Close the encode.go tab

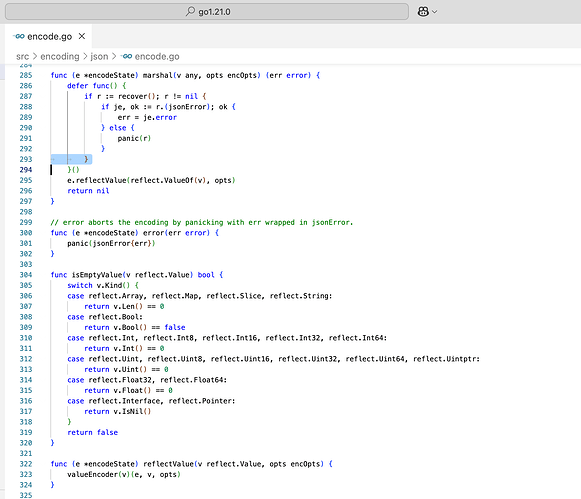[82, 36]
